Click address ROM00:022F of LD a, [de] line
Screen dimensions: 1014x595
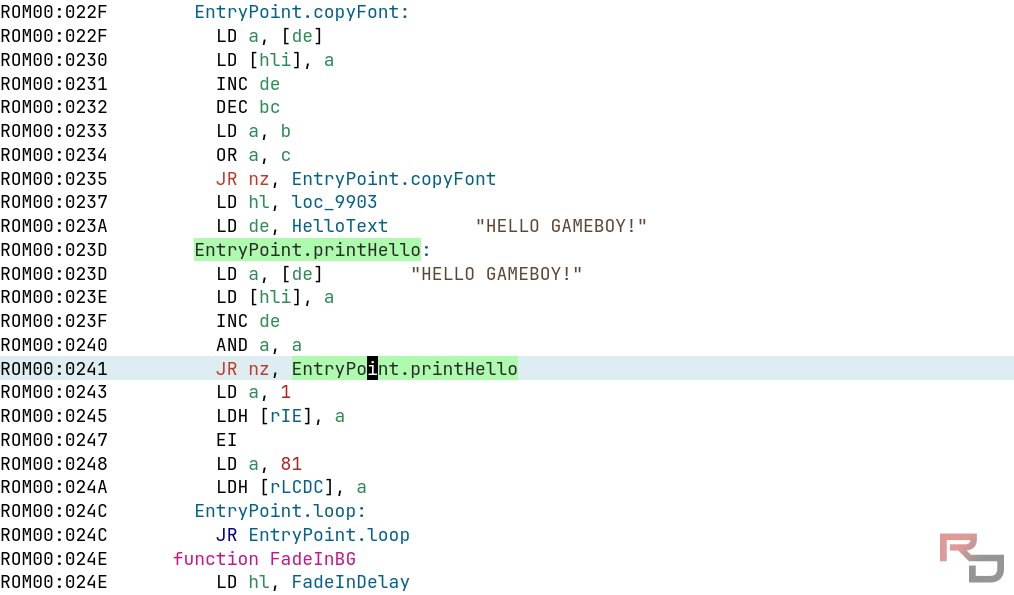pyautogui.click(x=54, y=36)
